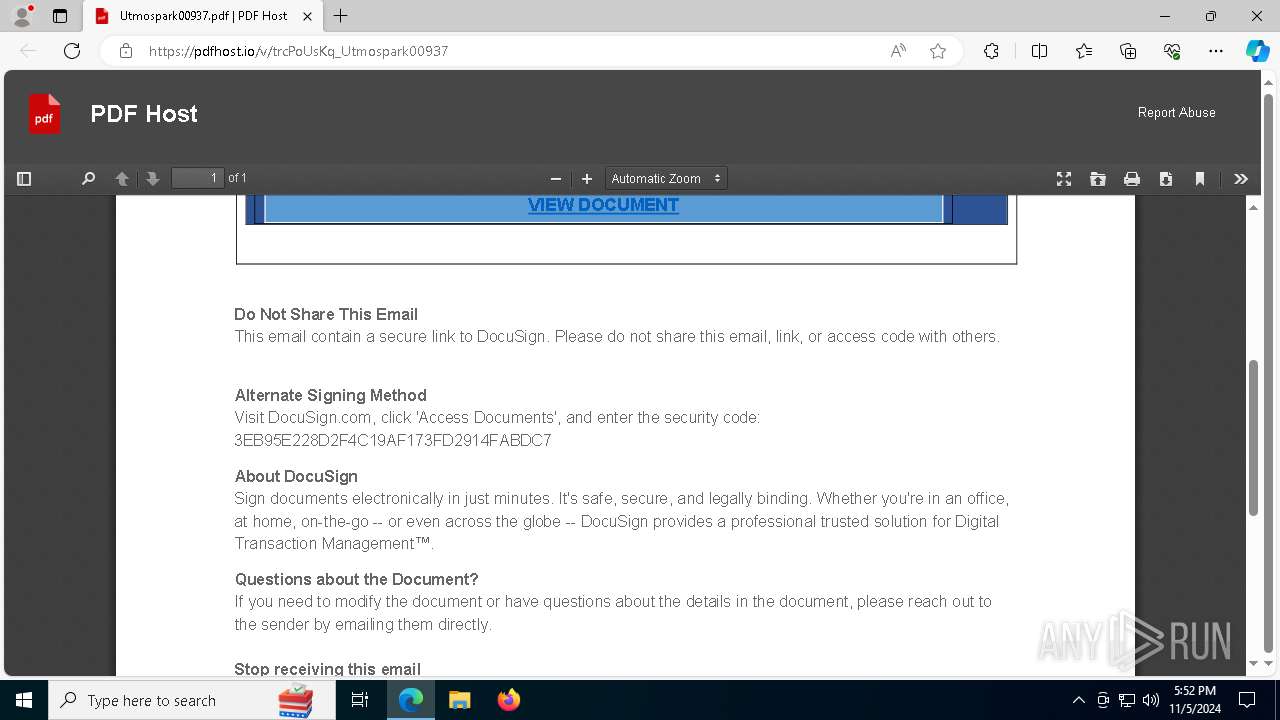Click 'About DocuSign' heading
1280x720 pixels.
(x=296, y=476)
